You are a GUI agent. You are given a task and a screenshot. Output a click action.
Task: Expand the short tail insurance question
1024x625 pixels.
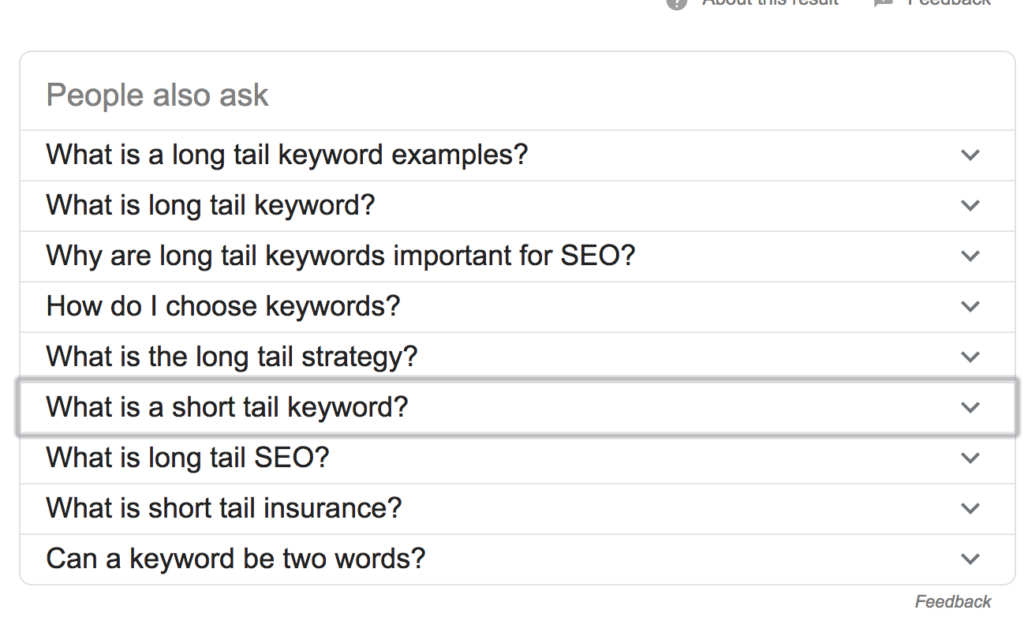[969, 508]
